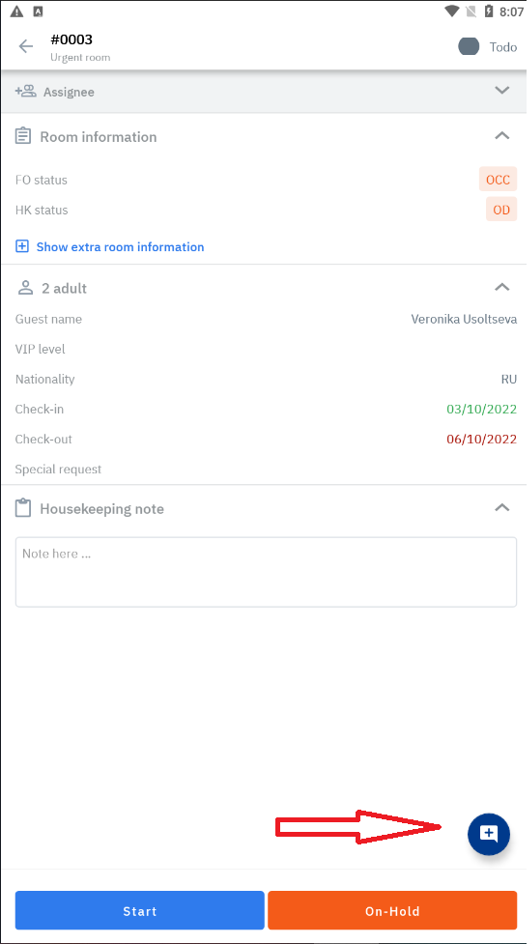Click the Housekeeping note clipboard icon
Image resolution: width=532 pixels, height=944 pixels.
coord(23,508)
